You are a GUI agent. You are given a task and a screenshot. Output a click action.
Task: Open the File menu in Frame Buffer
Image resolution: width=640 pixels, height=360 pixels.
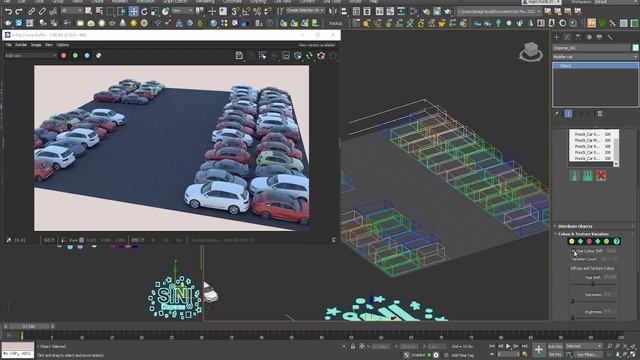click(9, 45)
